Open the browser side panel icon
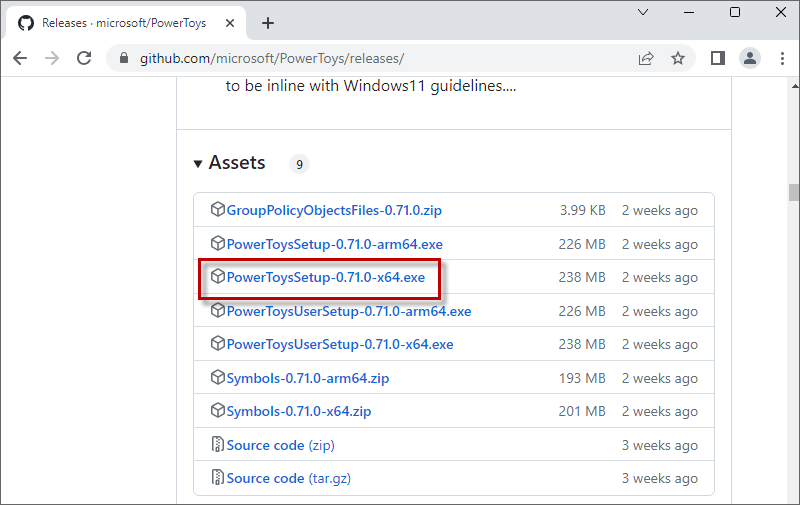The width and height of the screenshot is (800, 505). 718,58
